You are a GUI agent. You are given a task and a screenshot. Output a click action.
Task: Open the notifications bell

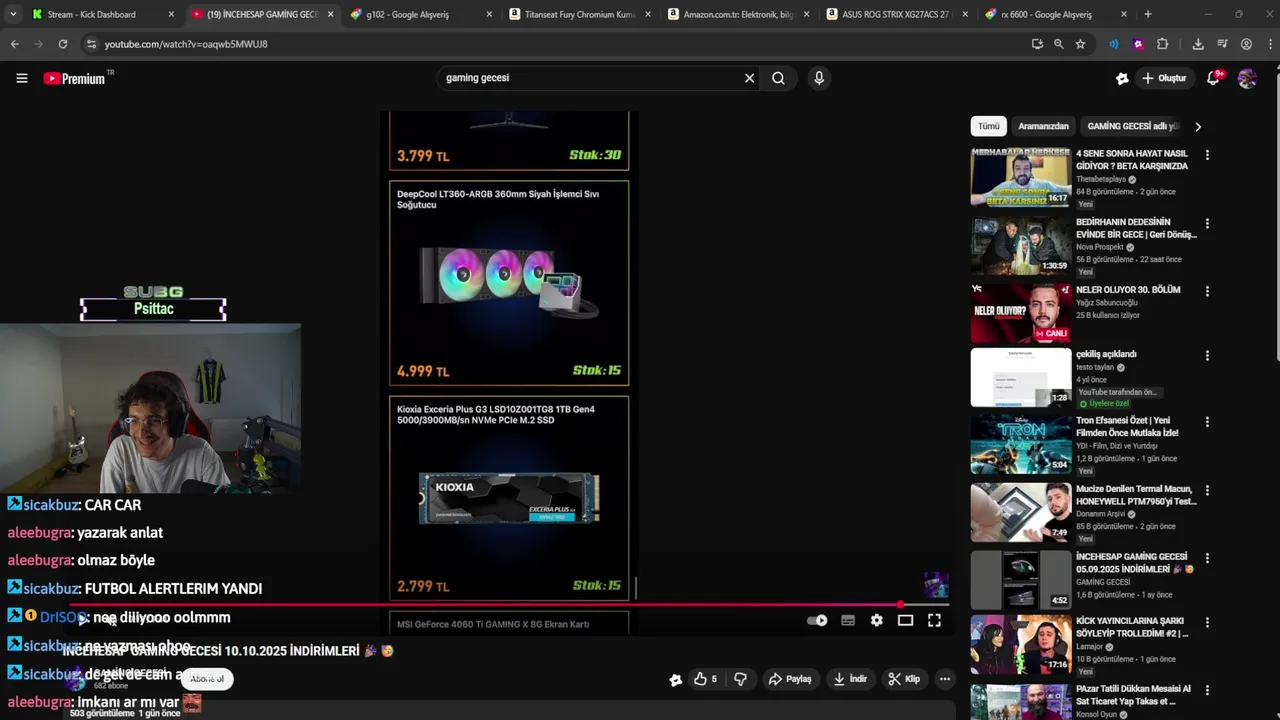pyautogui.click(x=1213, y=78)
